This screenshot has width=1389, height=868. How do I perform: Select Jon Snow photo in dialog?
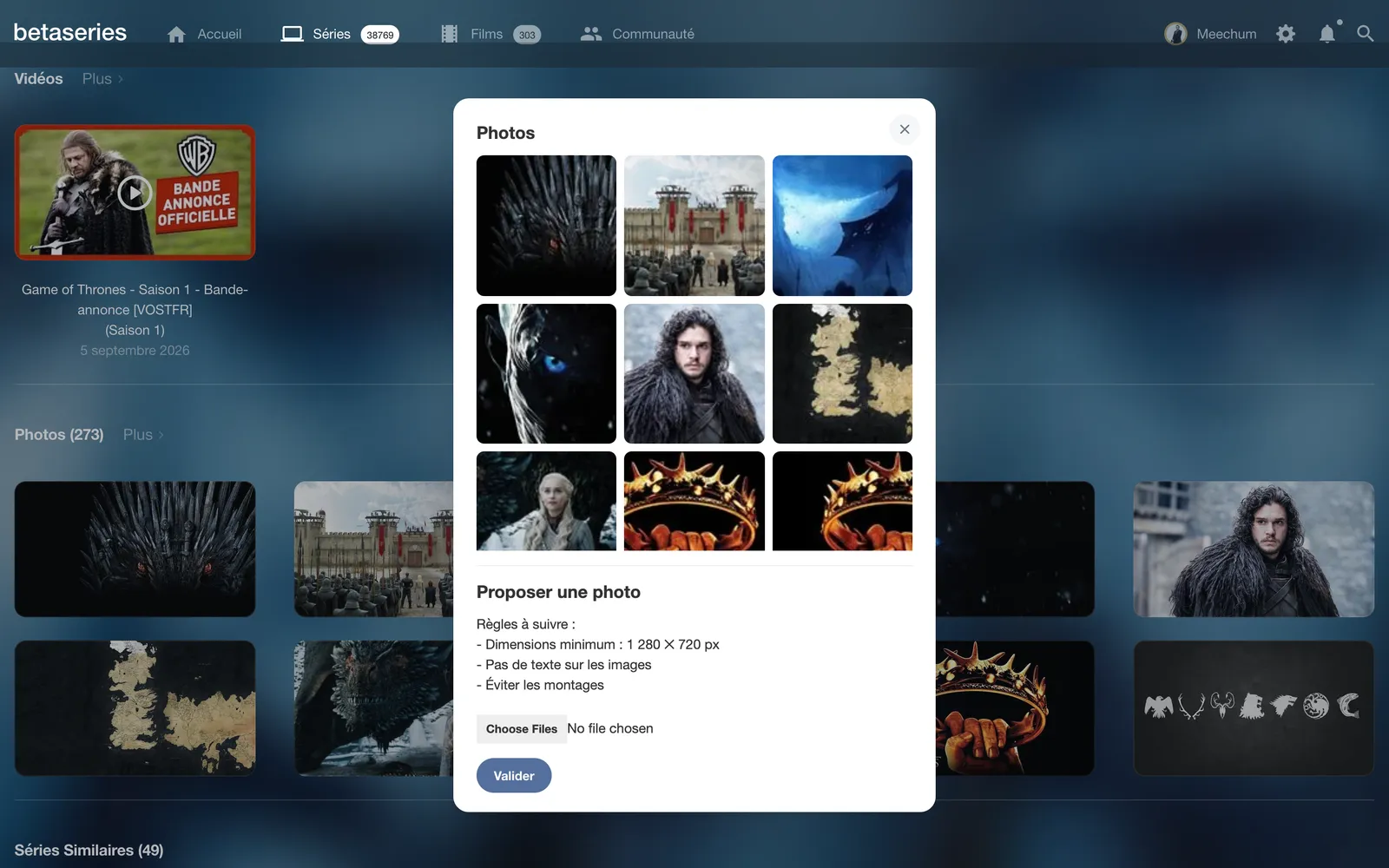coord(694,373)
